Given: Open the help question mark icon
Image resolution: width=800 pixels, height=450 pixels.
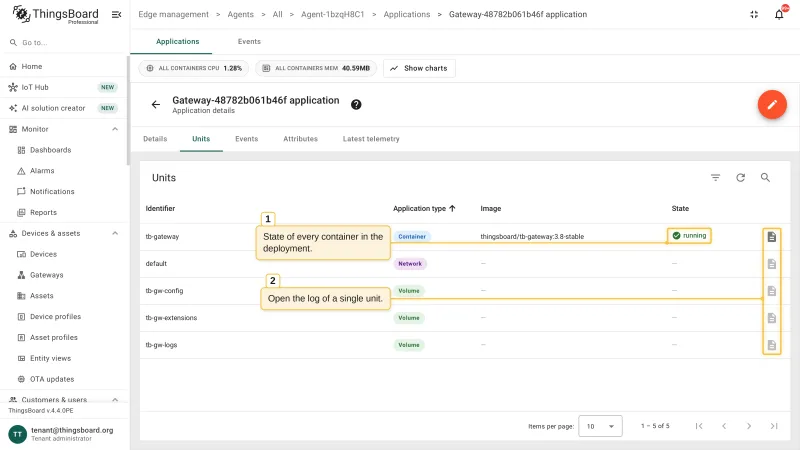Looking at the screenshot, I should (356, 105).
